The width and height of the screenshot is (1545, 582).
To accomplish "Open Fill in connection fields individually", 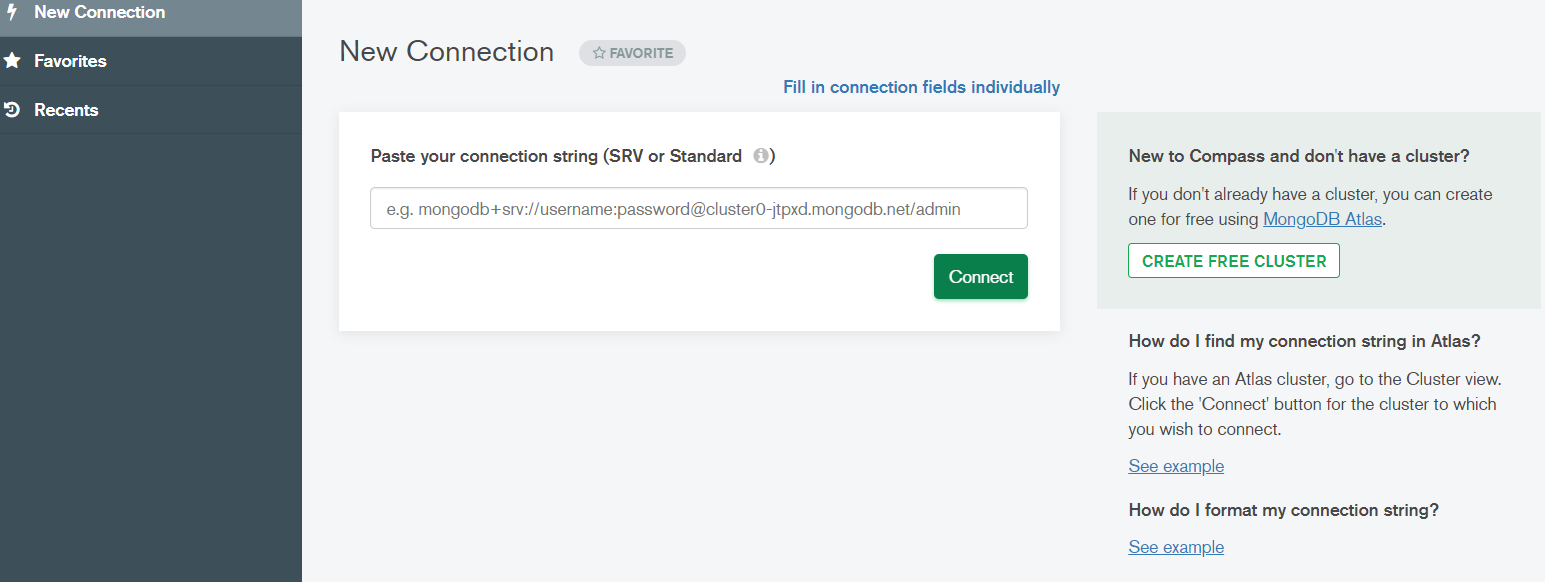I will tap(920, 87).
